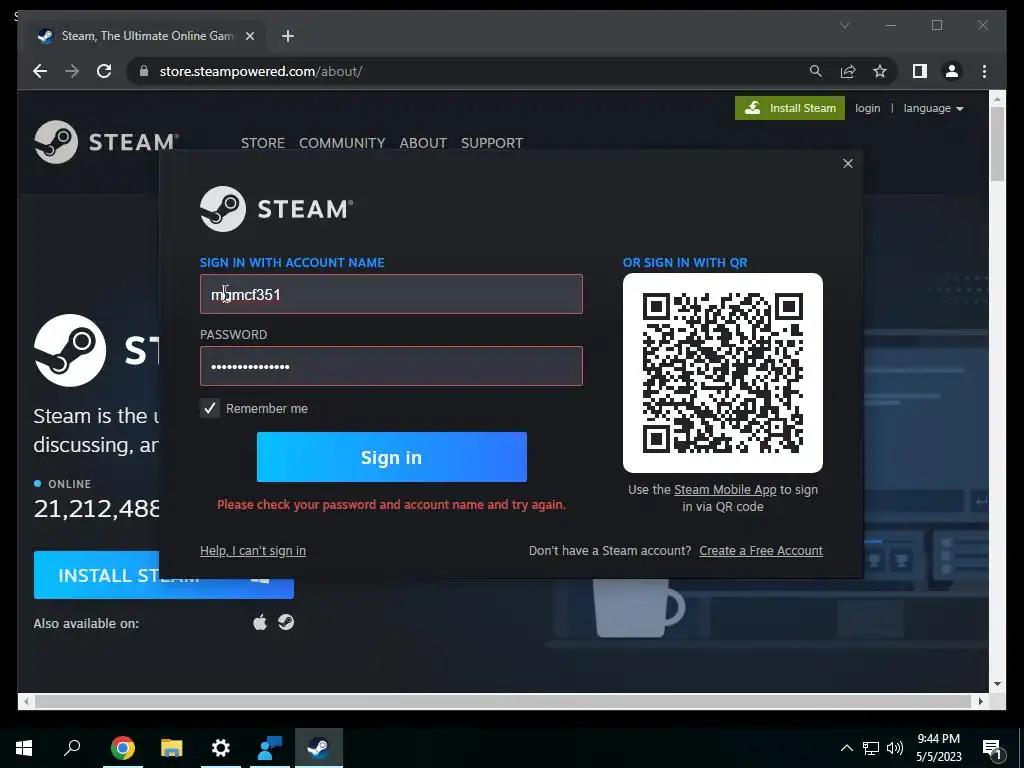Image resolution: width=1024 pixels, height=768 pixels.
Task: Click the SteamOS platform icon
Action: coord(286,622)
